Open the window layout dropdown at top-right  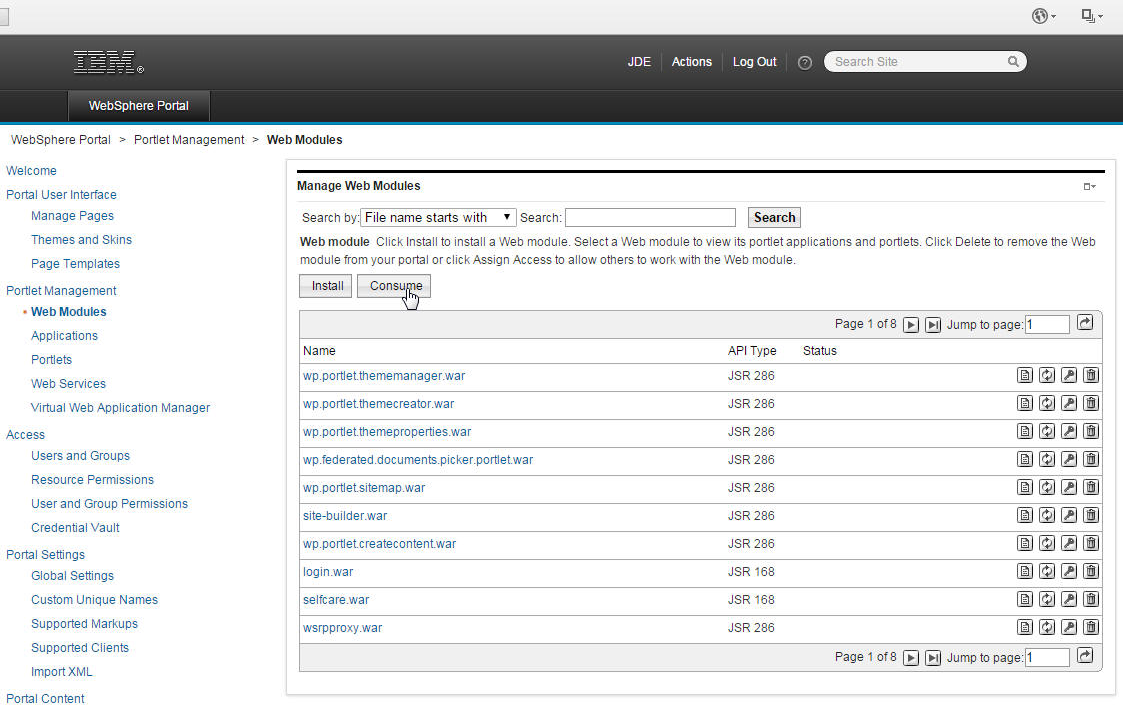coord(1091,16)
